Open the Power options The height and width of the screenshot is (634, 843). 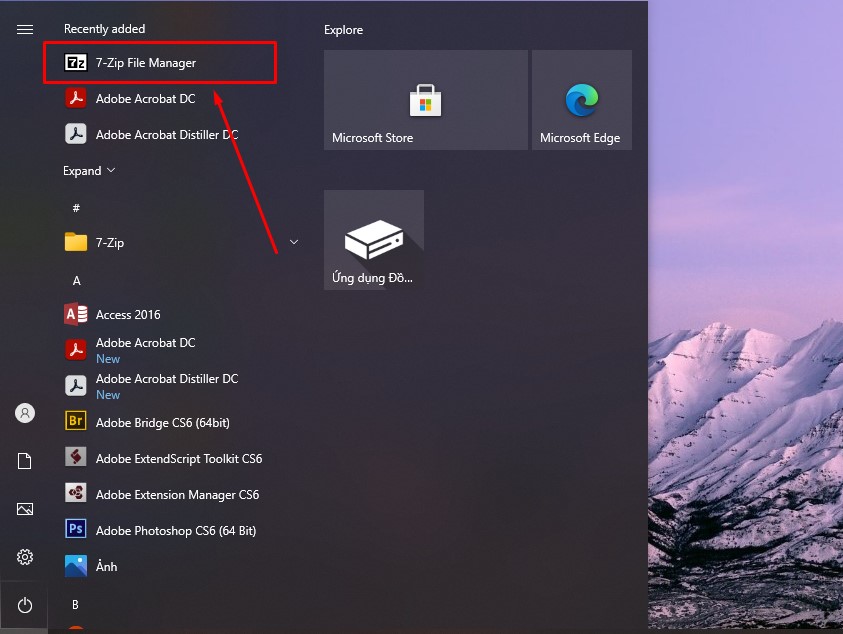pos(24,605)
